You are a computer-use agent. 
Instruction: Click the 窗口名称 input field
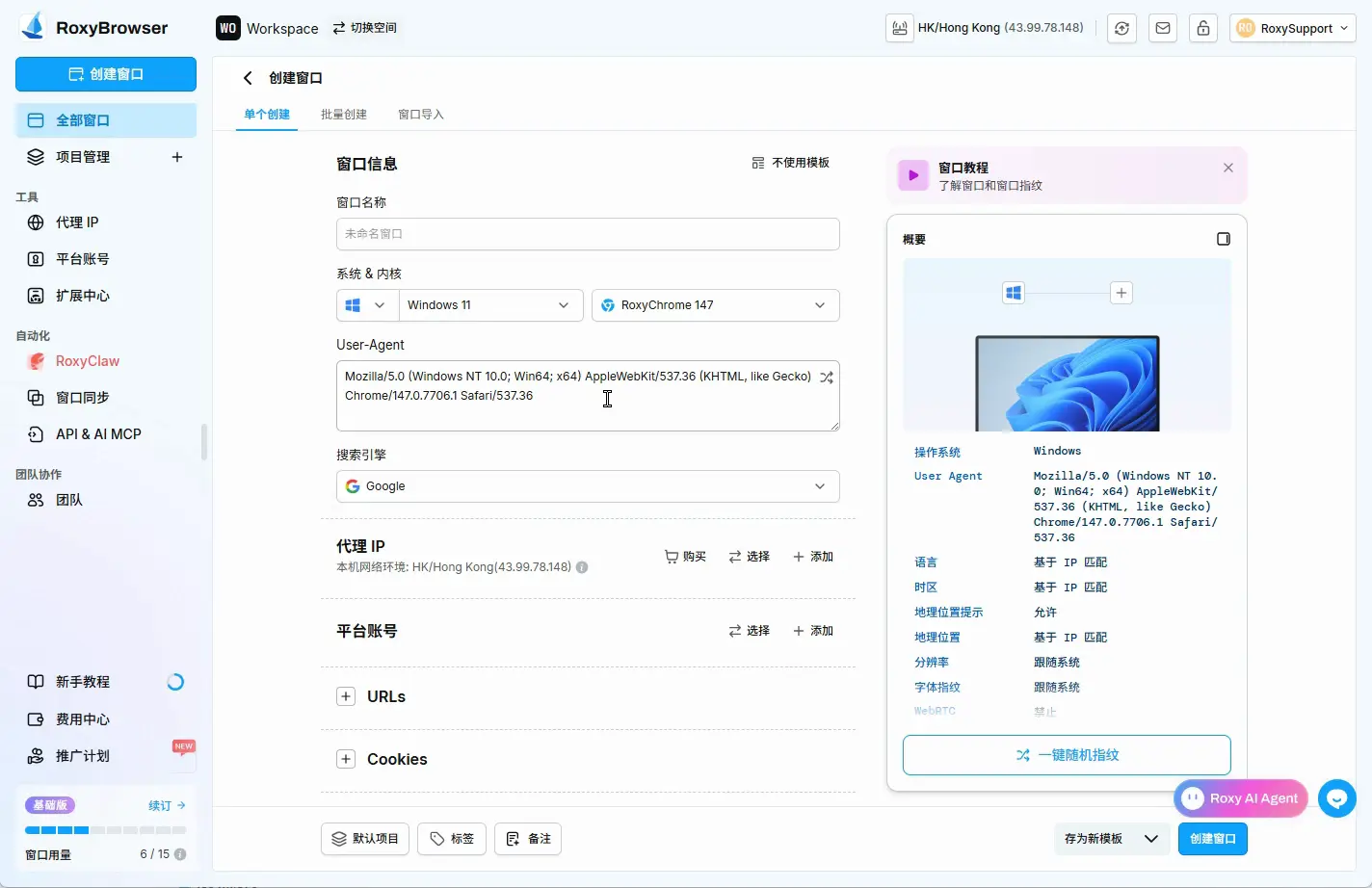point(588,234)
